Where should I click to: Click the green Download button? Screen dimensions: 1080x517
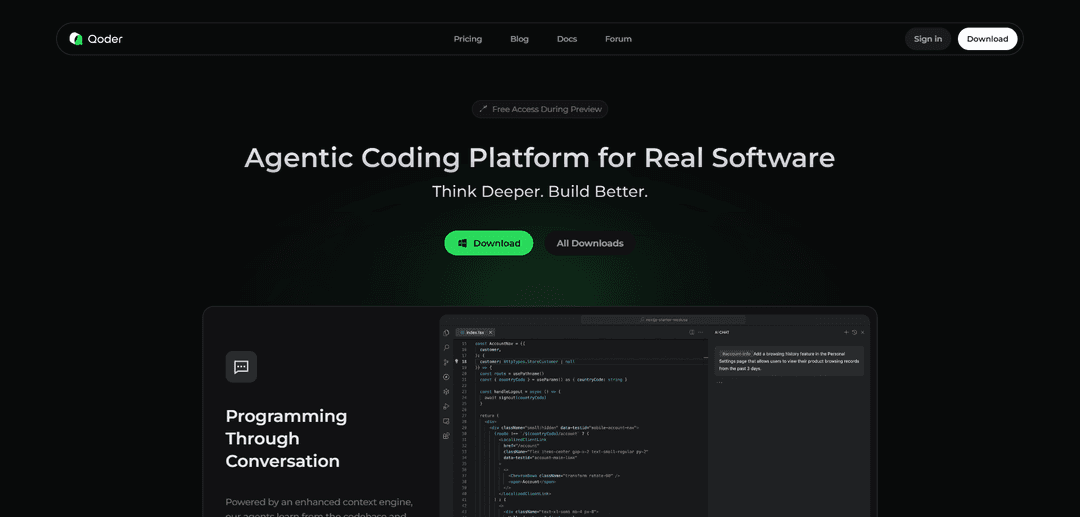click(x=488, y=243)
